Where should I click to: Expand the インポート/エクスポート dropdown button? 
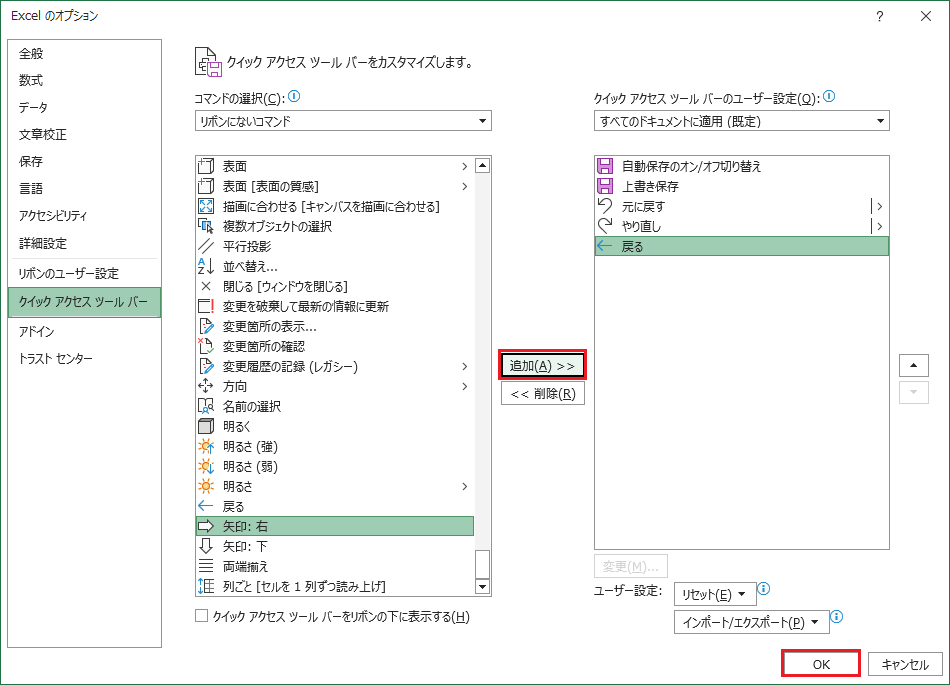(x=752, y=622)
